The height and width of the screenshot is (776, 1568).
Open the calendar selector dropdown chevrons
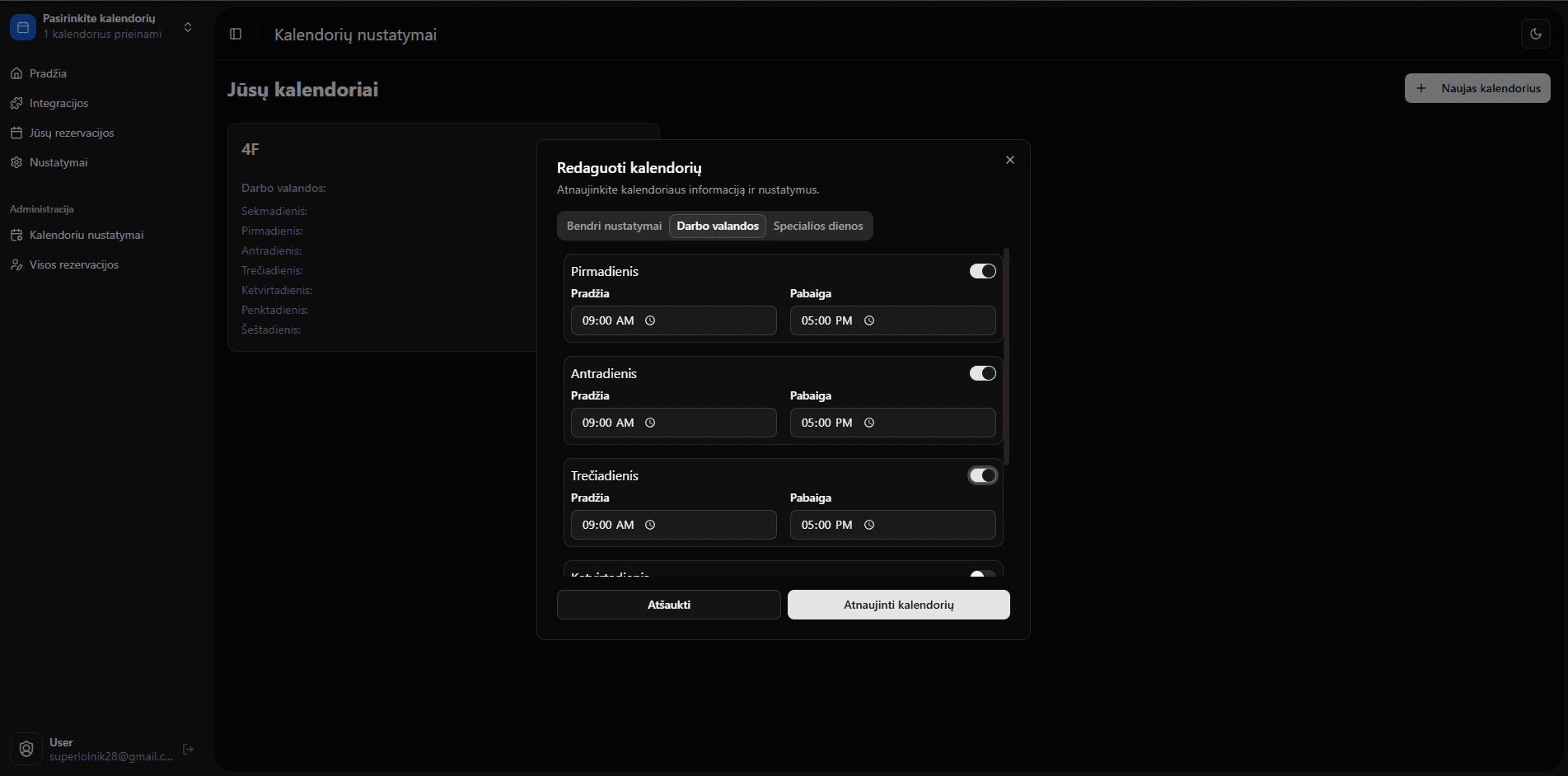pos(188,27)
